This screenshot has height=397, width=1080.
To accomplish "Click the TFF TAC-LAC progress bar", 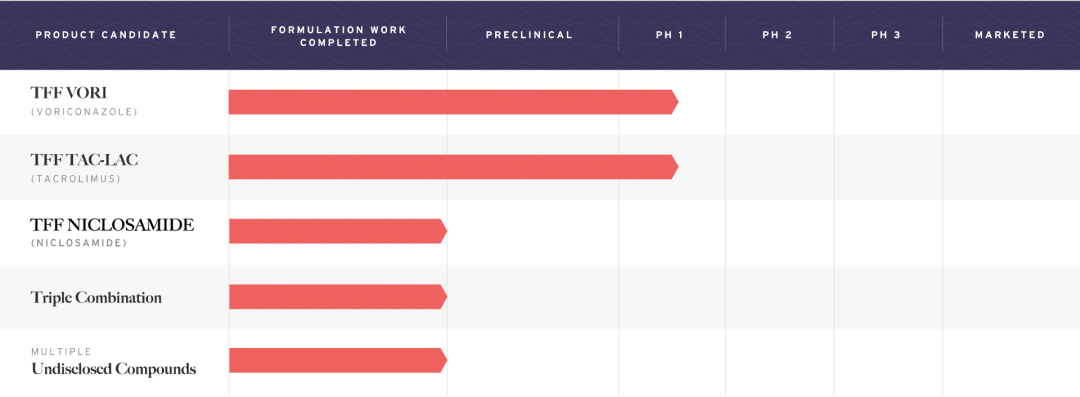I will (x=453, y=167).
